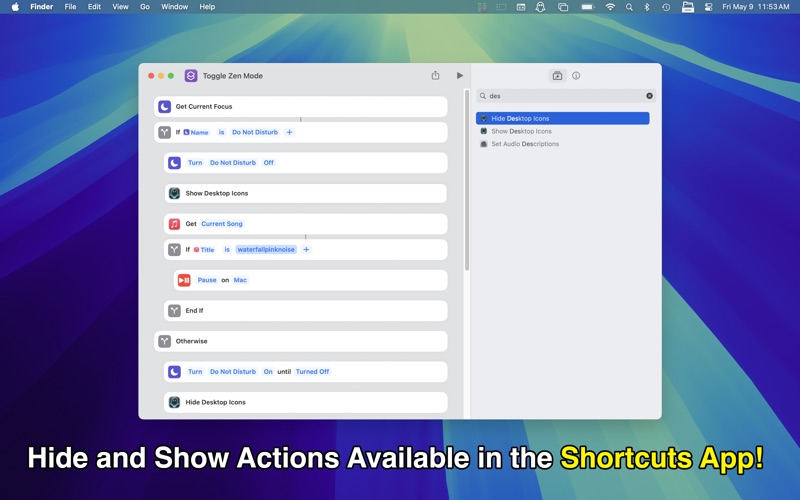The image size is (800, 500).
Task: Select Hide Desktop Icons in search results
Action: coord(563,118)
